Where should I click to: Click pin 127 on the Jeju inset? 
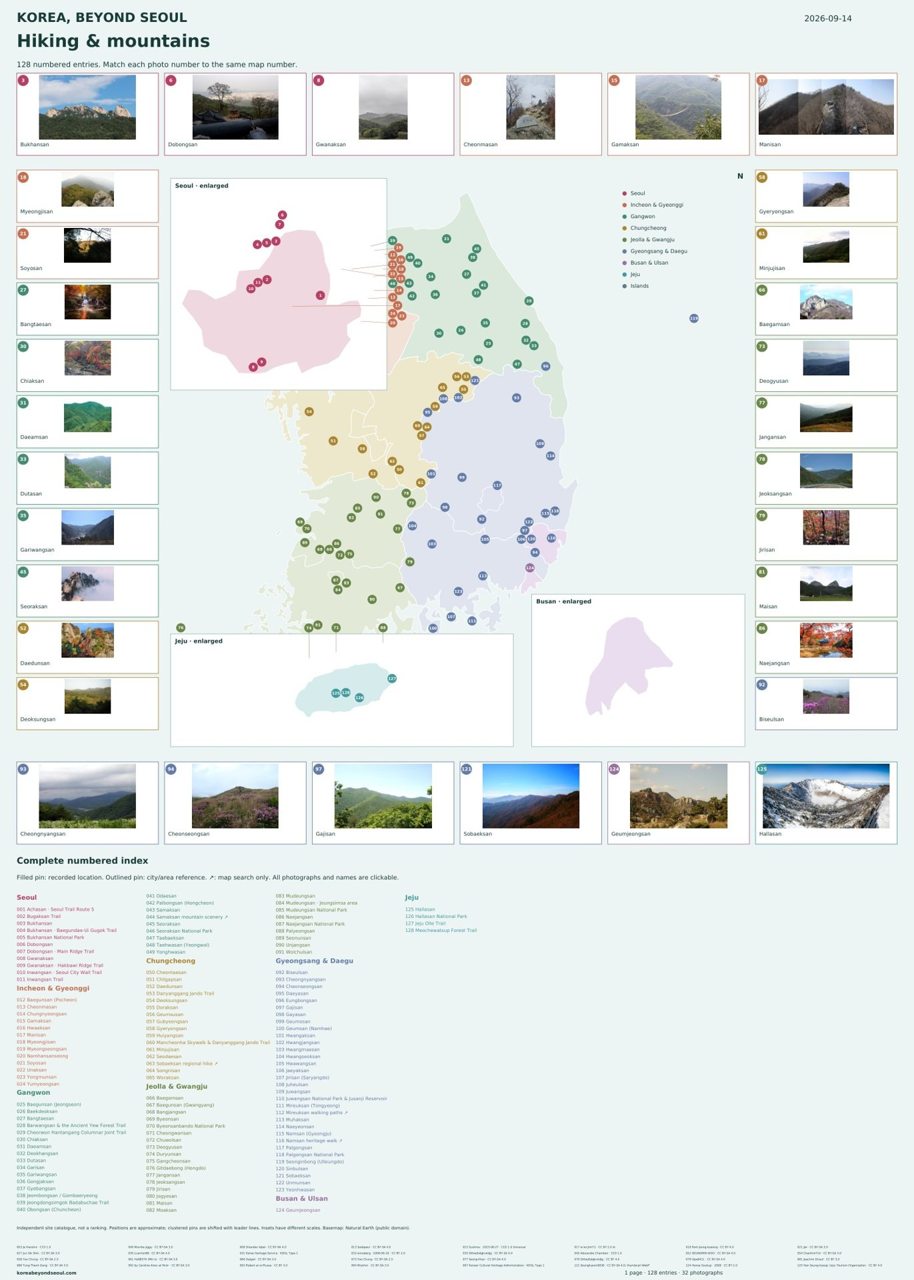pos(392,678)
